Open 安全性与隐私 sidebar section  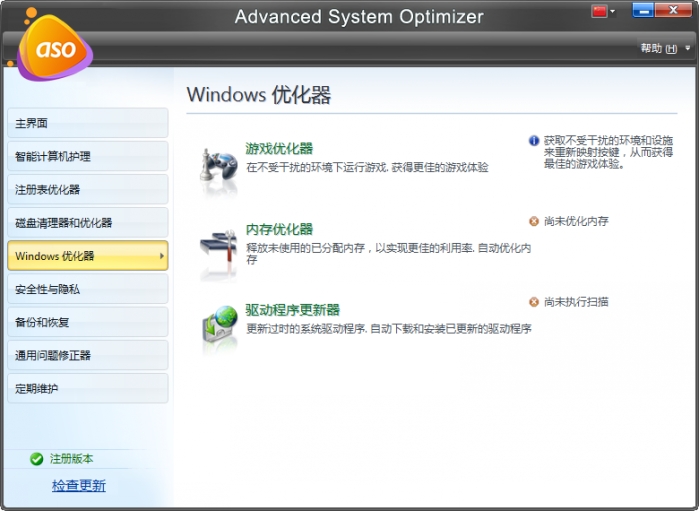pos(88,289)
